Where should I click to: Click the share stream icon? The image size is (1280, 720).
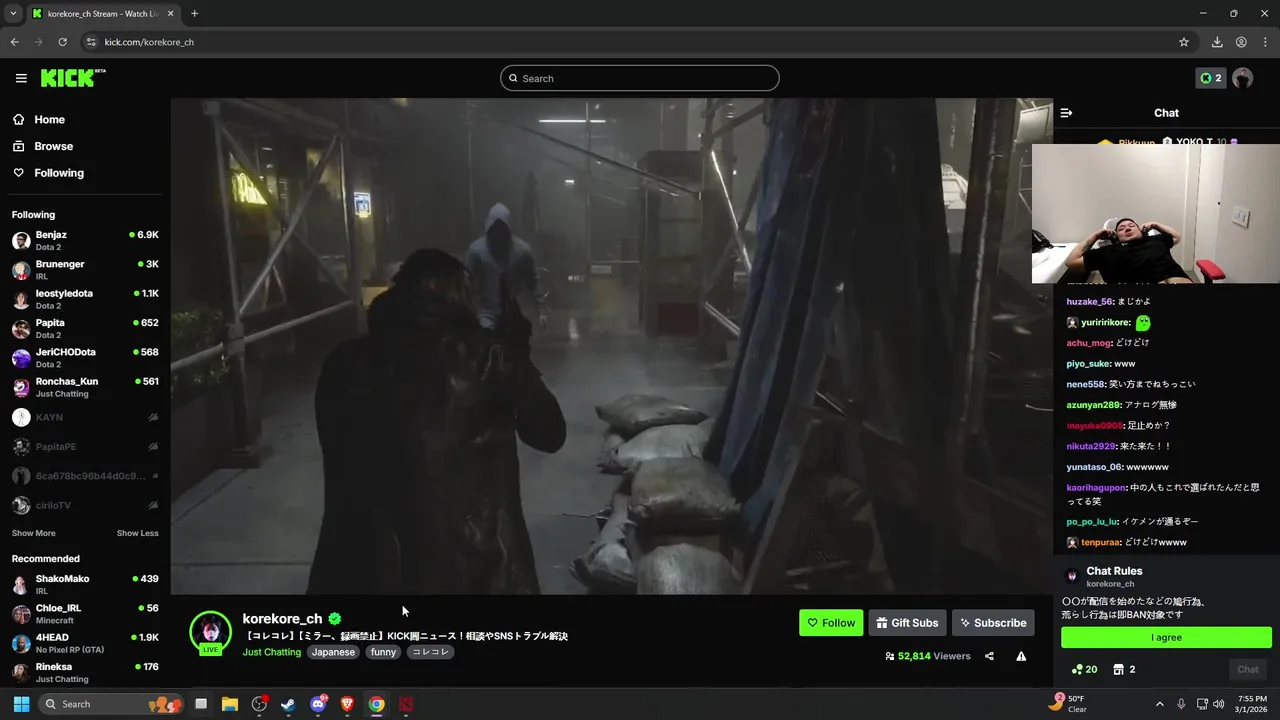point(989,656)
